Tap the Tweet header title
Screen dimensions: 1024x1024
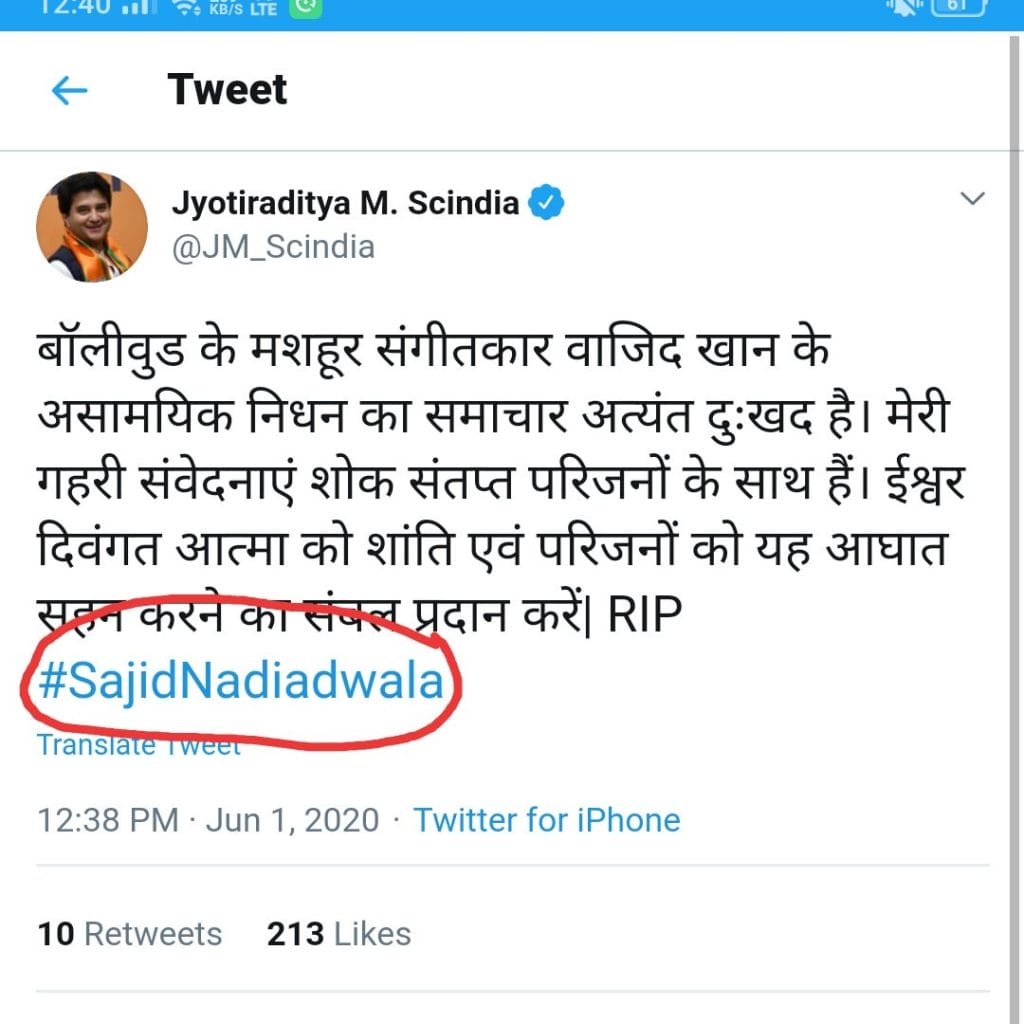pyautogui.click(x=228, y=90)
